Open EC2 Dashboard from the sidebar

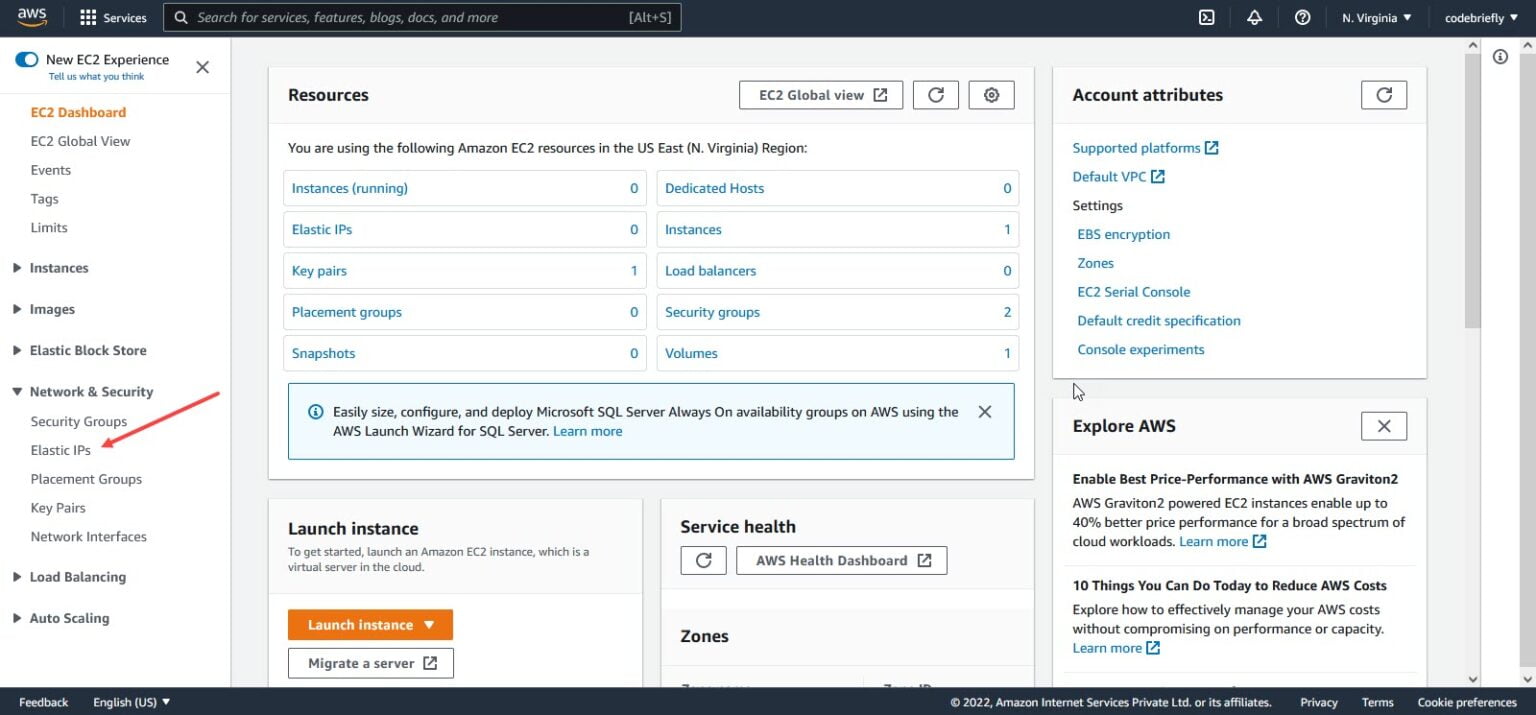(76, 112)
